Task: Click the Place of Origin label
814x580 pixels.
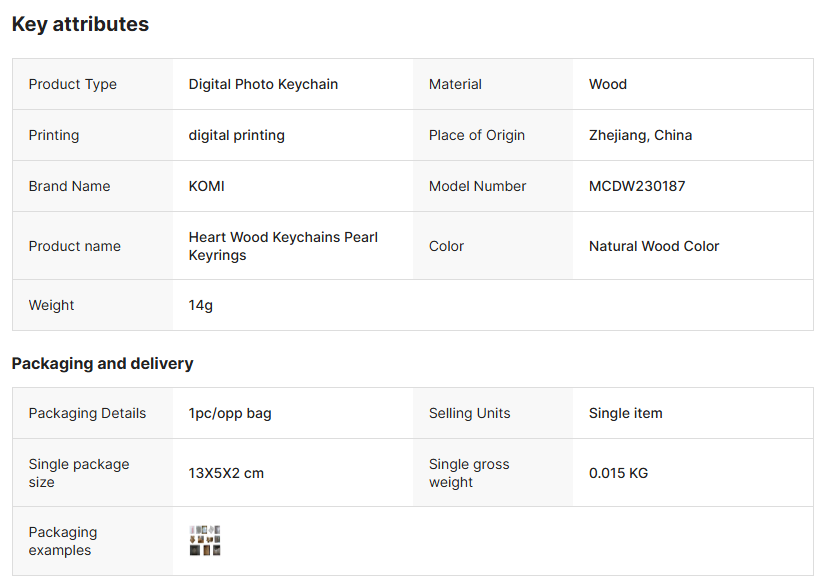Action: pyautogui.click(x=476, y=136)
